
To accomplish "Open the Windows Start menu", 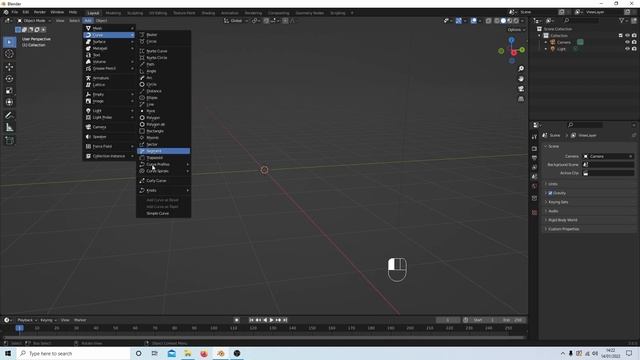I will tap(8, 353).
